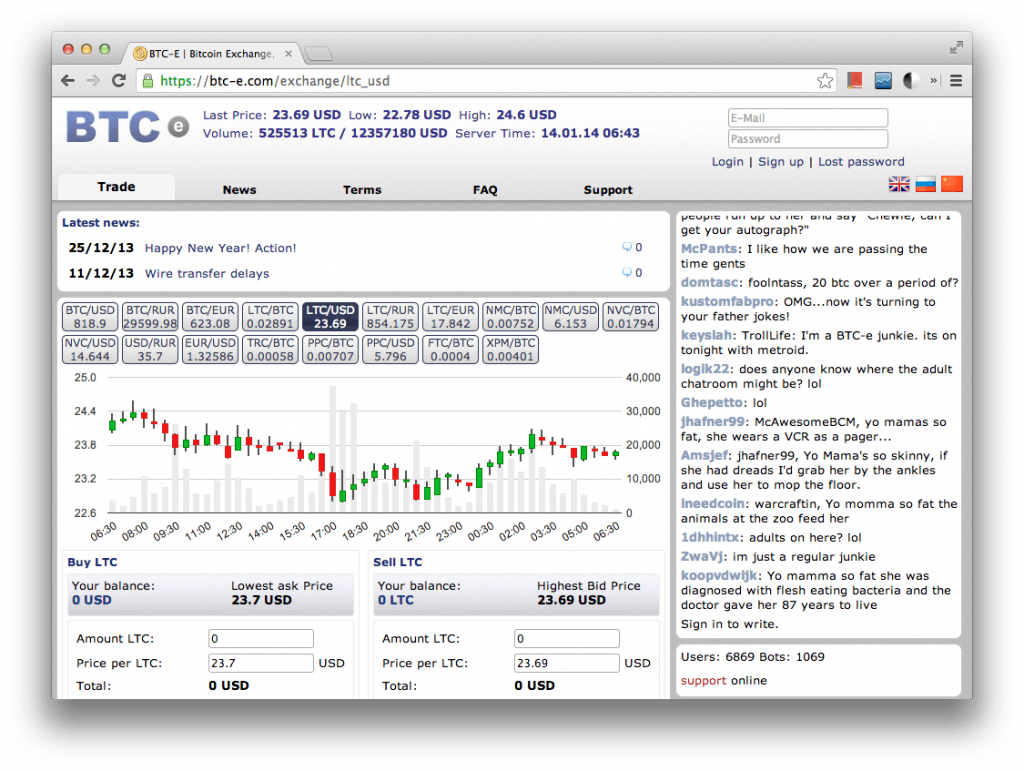The image size is (1024, 771).
Task: Click the highest bid price 23.69 USD
Action: (x=571, y=600)
